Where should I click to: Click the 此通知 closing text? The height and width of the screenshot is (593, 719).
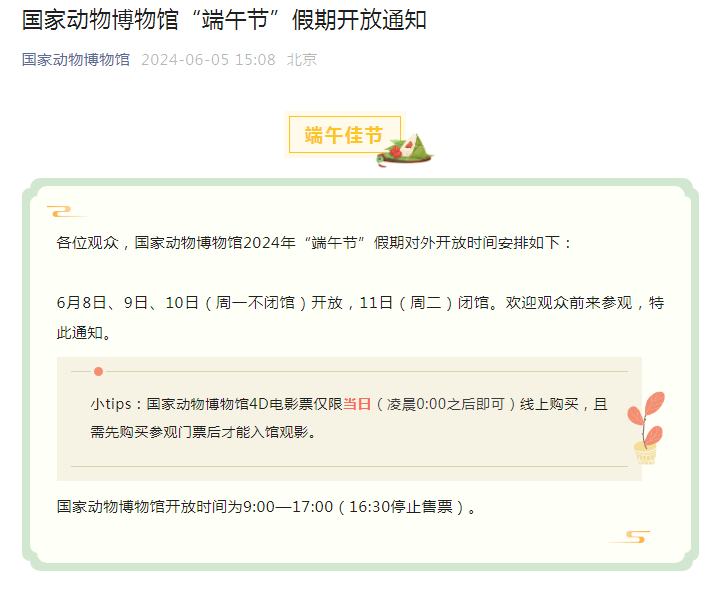[80, 333]
